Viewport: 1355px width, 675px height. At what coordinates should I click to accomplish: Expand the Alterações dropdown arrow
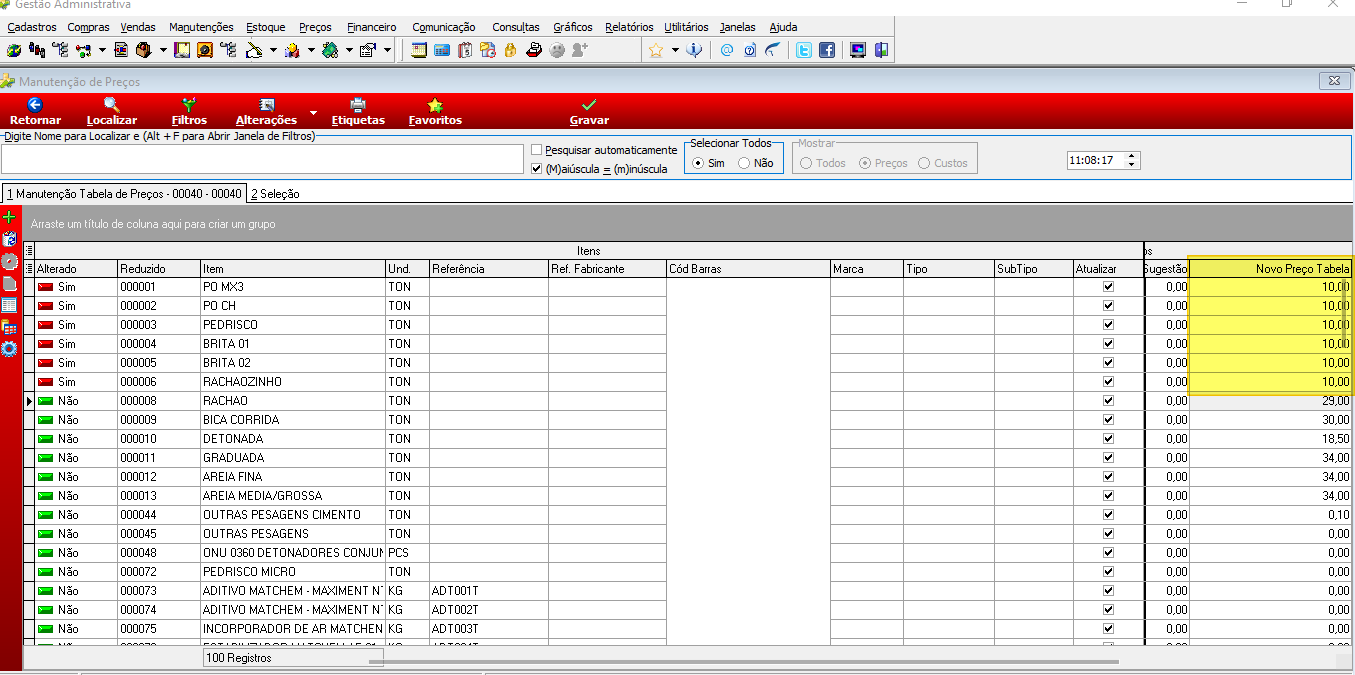pos(313,112)
